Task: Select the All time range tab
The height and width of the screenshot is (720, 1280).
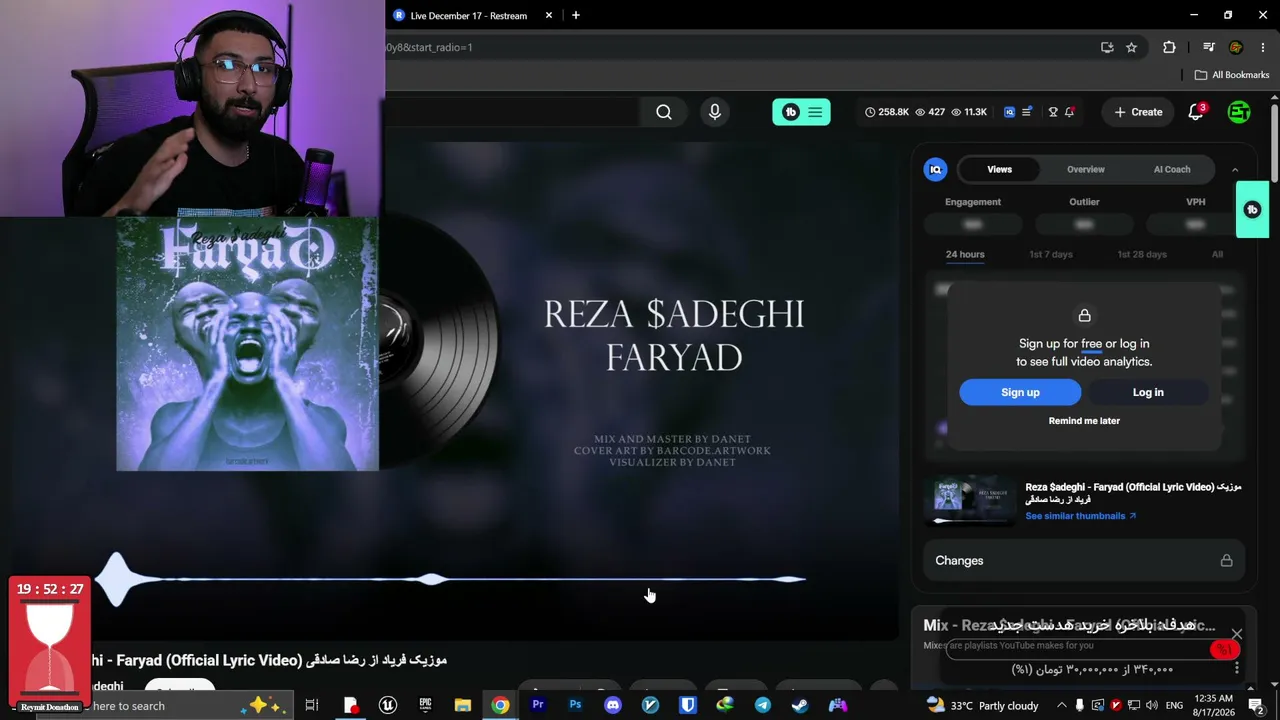Action: [x=1217, y=254]
